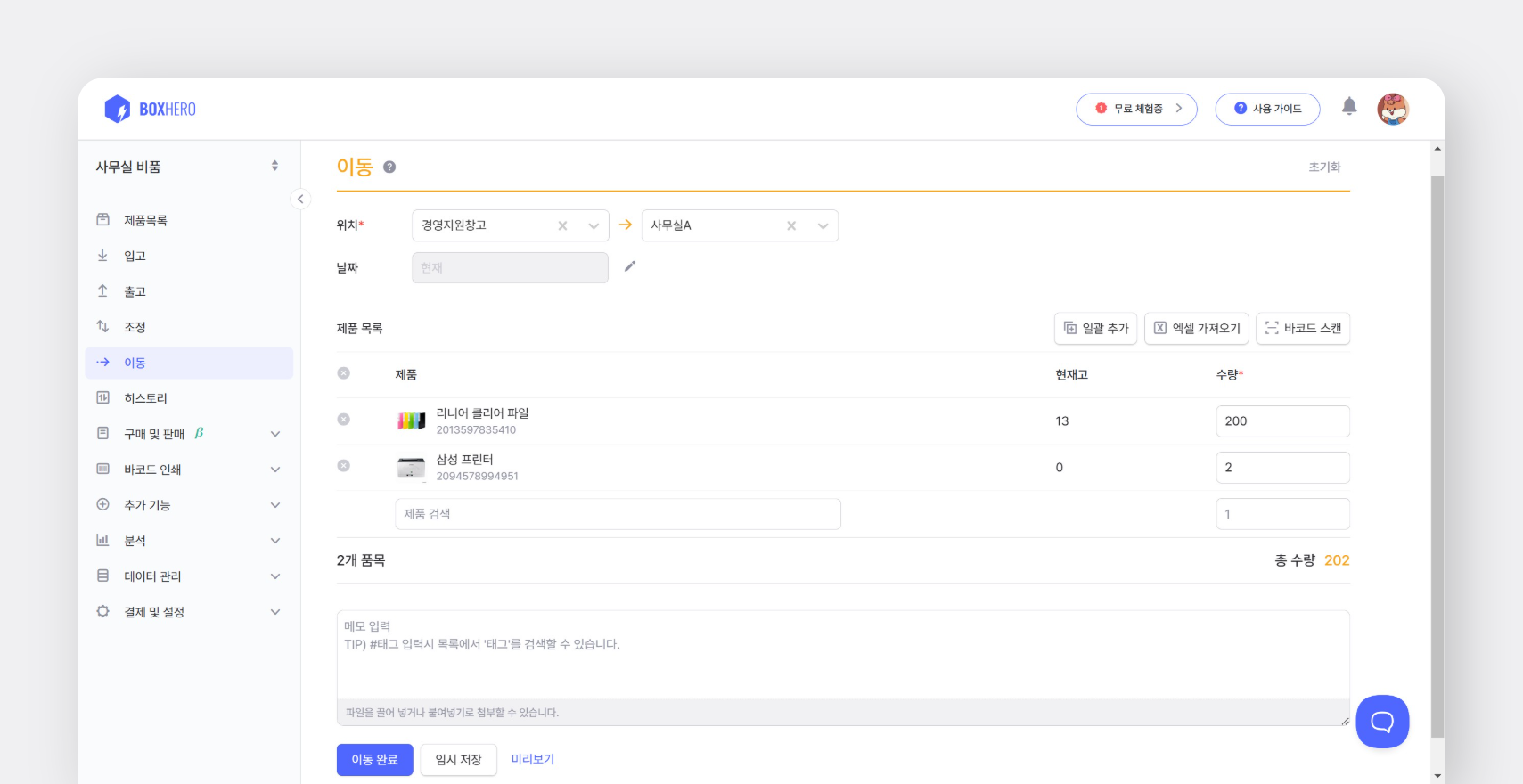Open 히스토리 from the sidebar

tap(145, 398)
